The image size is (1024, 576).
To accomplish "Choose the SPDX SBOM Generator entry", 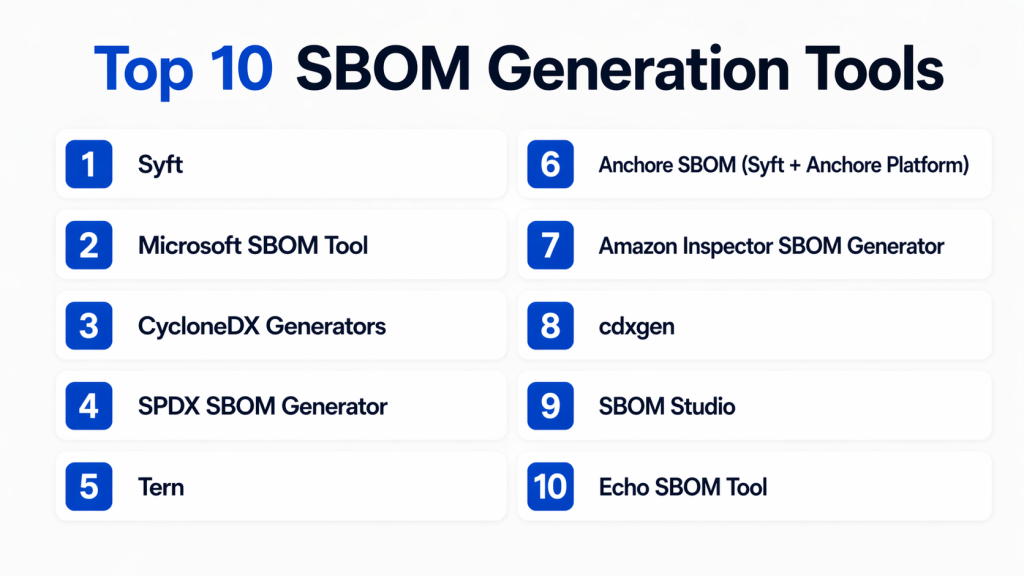I will tap(262, 407).
